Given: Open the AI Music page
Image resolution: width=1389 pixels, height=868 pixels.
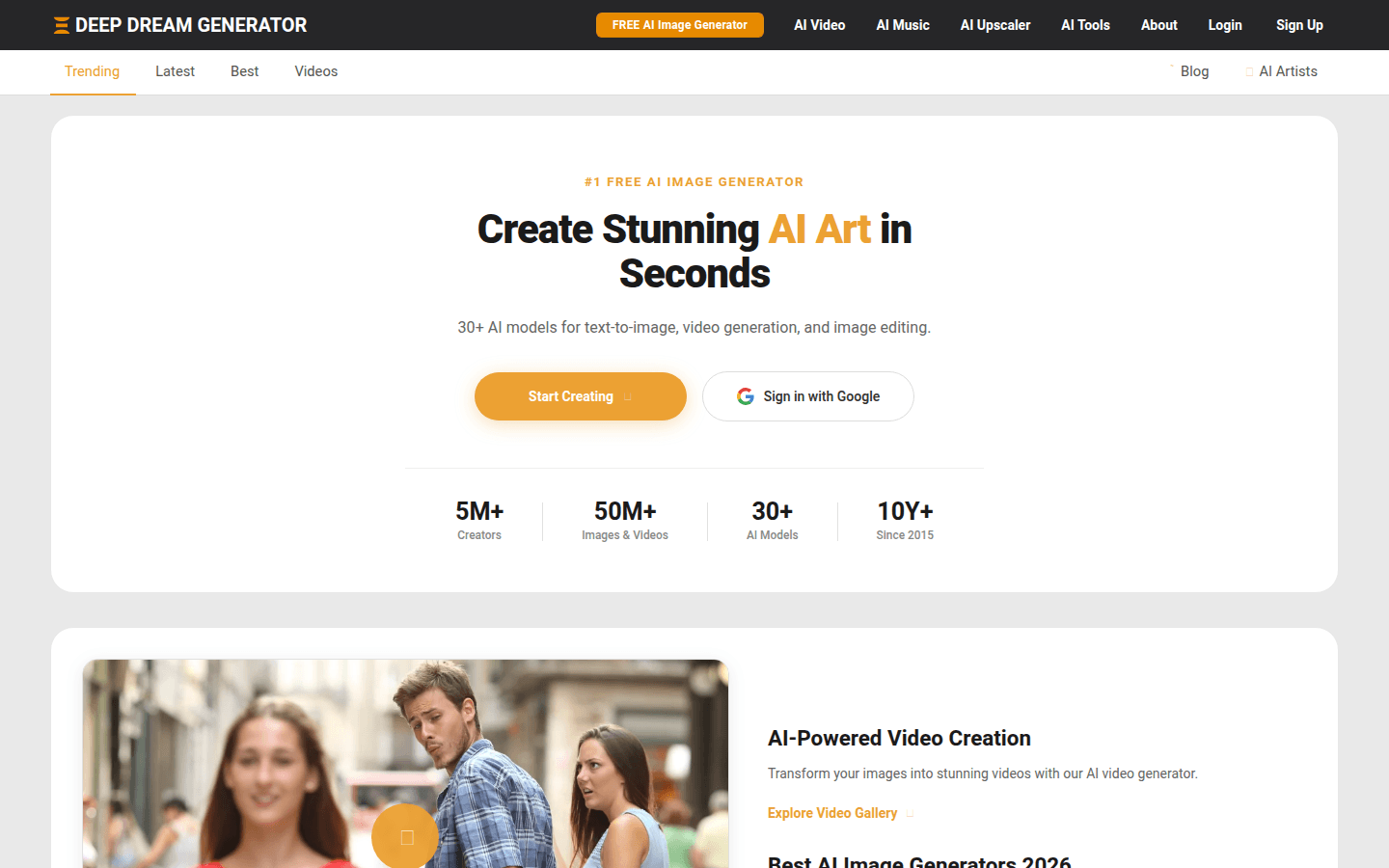Looking at the screenshot, I should click(903, 25).
